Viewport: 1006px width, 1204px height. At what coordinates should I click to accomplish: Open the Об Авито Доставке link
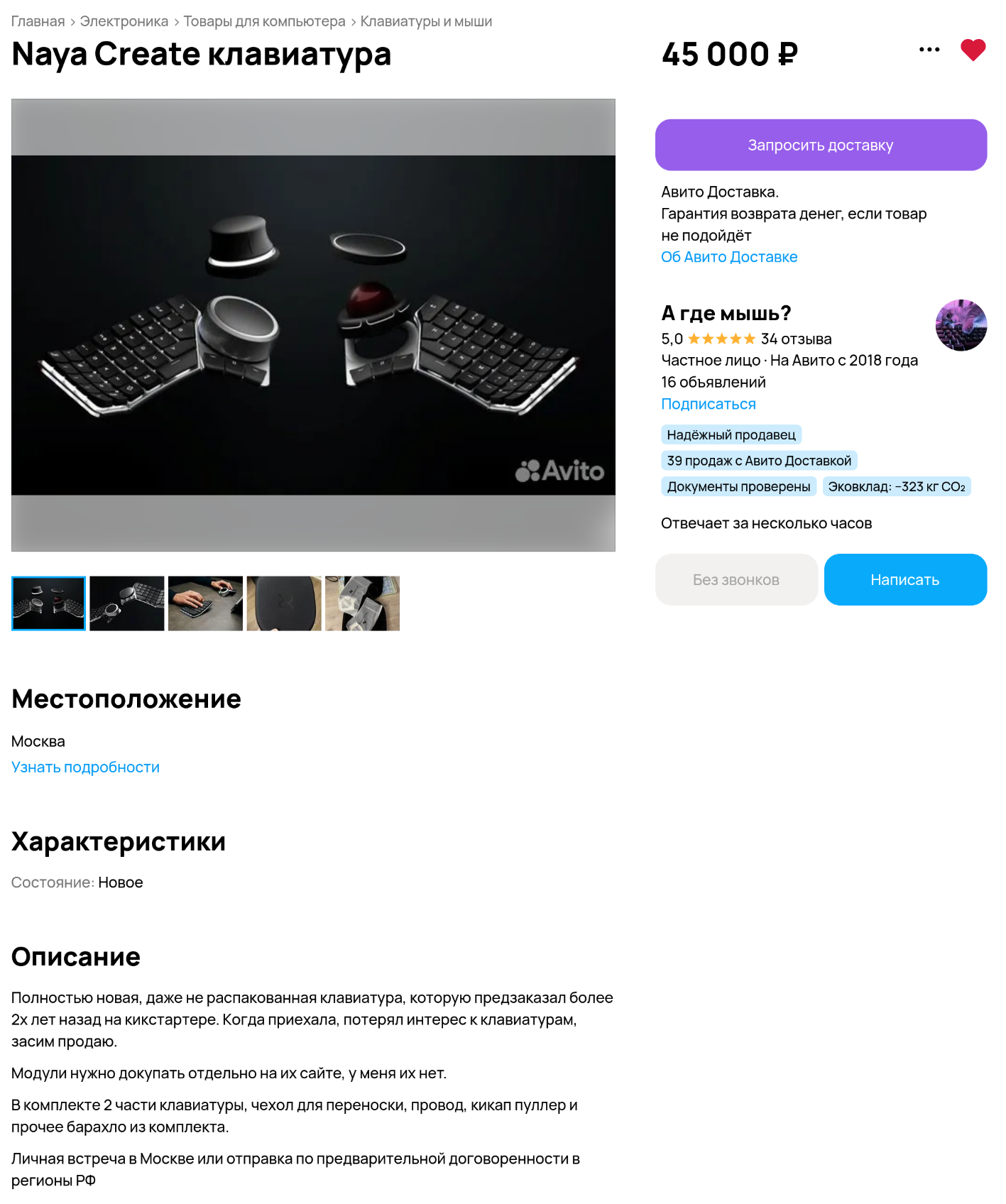729,257
